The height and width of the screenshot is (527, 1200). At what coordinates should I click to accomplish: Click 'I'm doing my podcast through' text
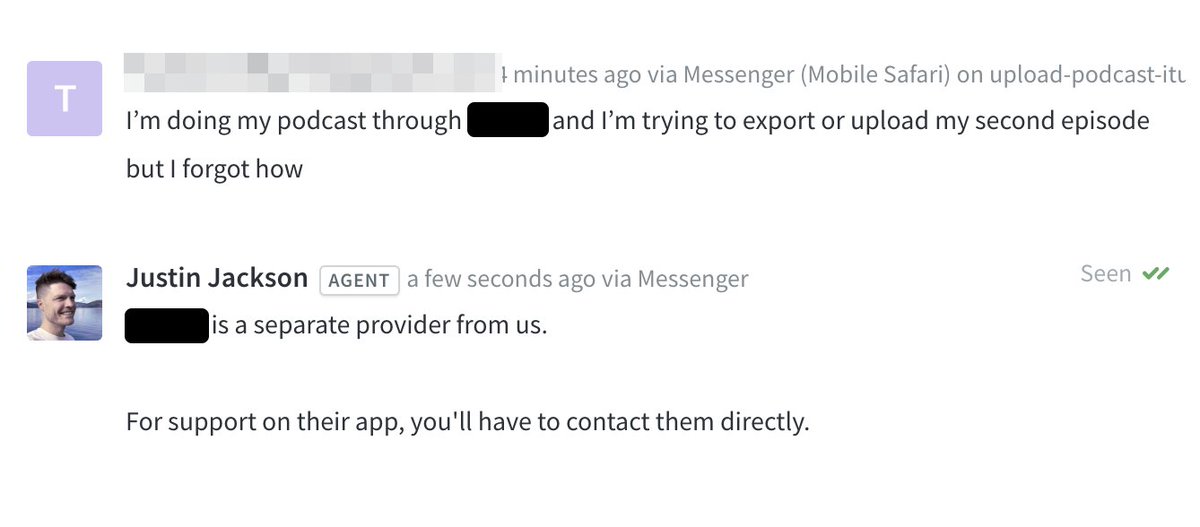[x=293, y=121]
